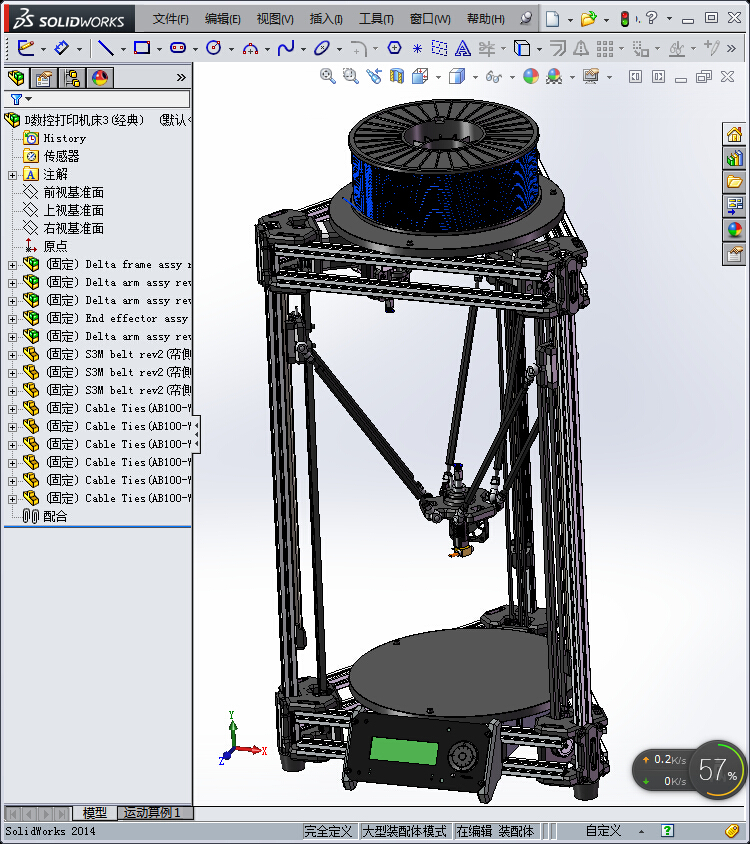Open the ConfigurationManager tab
The image size is (750, 844).
tap(72, 78)
